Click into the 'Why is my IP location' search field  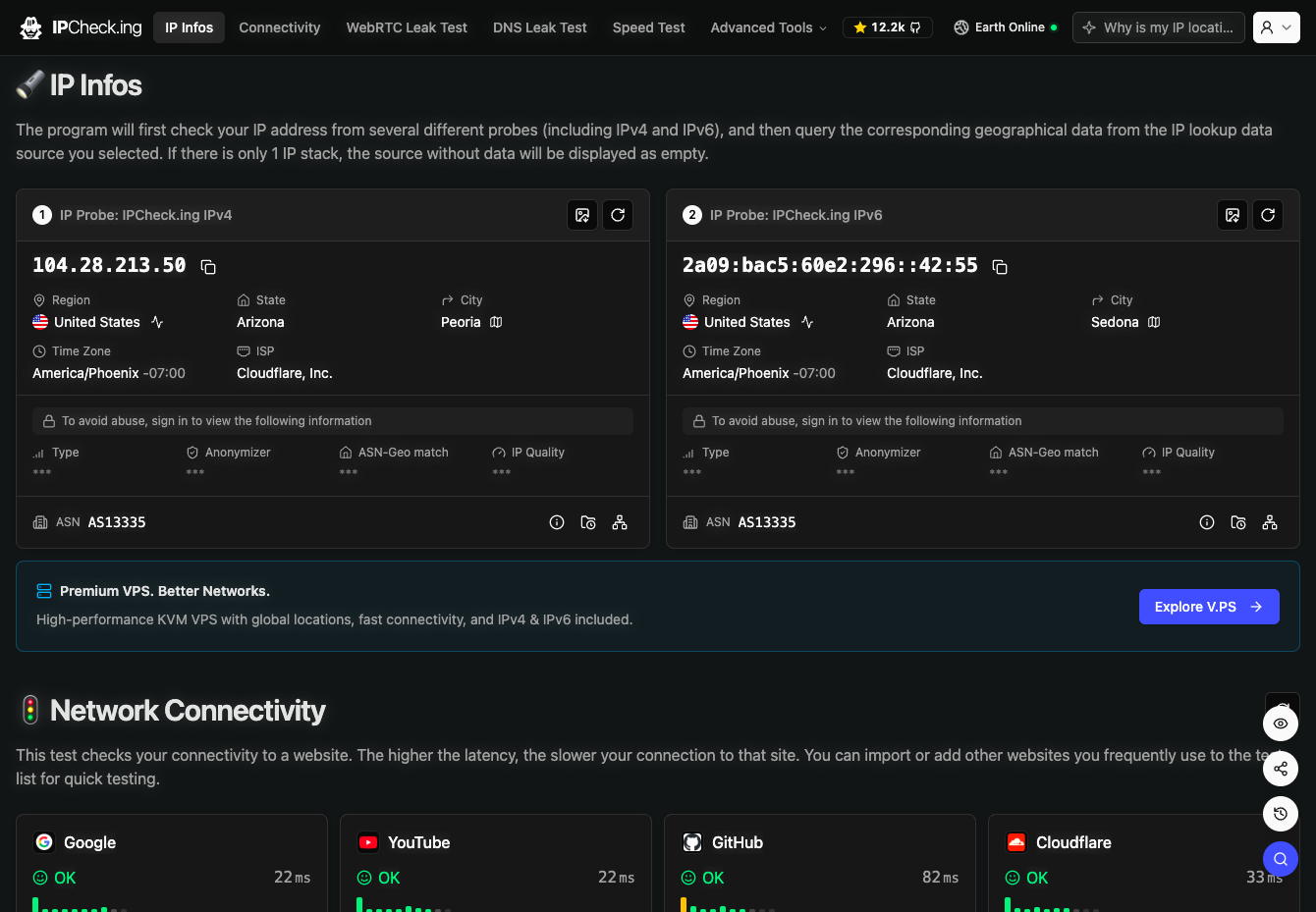coord(1159,27)
